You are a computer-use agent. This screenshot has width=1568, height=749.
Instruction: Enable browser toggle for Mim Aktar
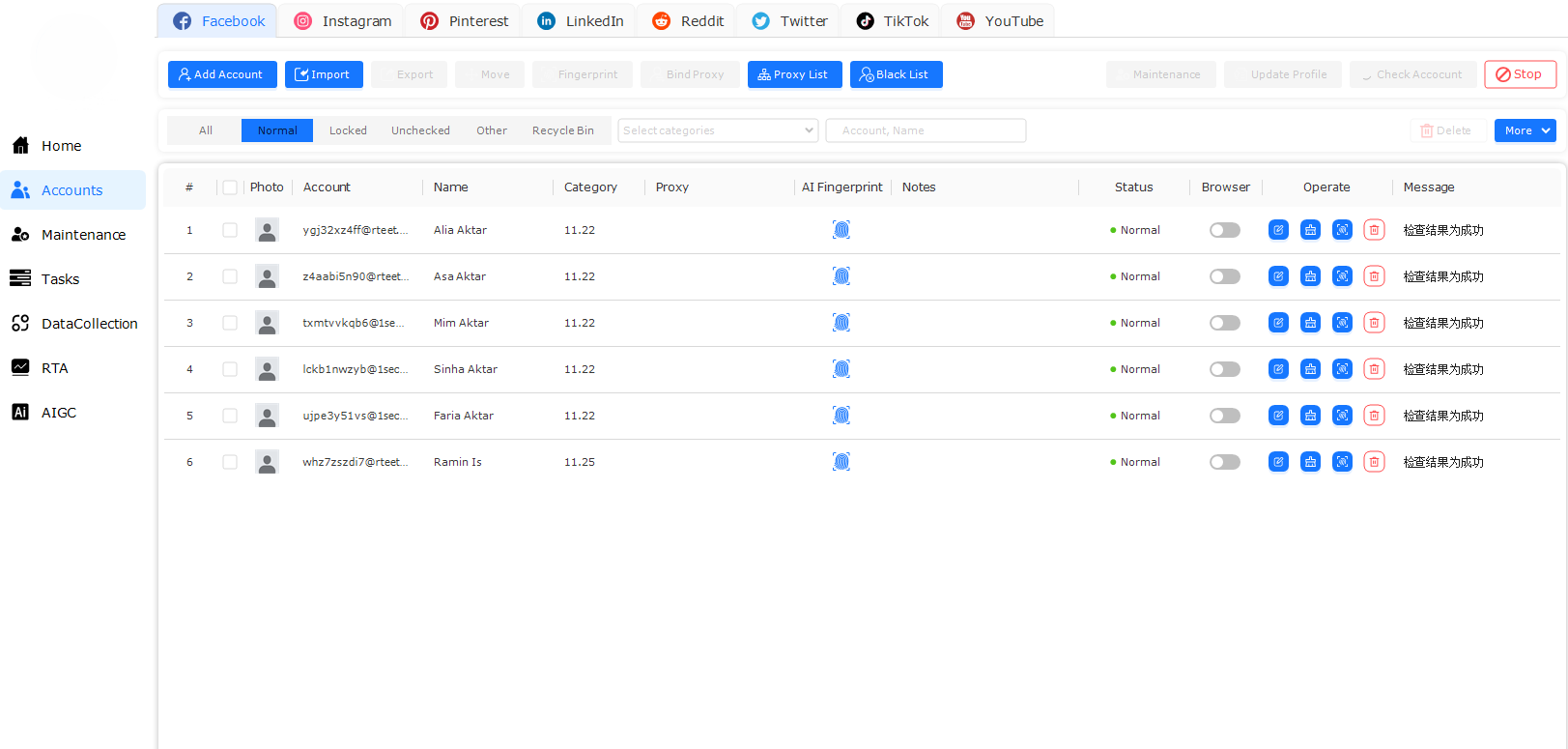1225,323
